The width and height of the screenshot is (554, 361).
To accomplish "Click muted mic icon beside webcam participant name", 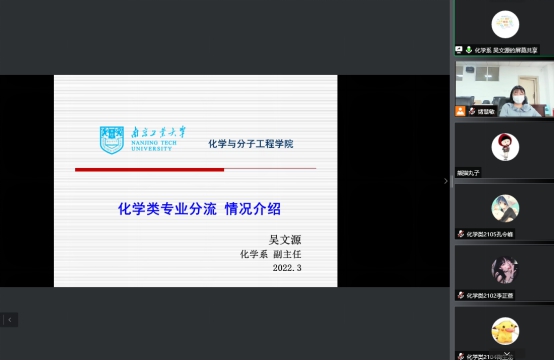I will pyautogui.click(x=472, y=111).
